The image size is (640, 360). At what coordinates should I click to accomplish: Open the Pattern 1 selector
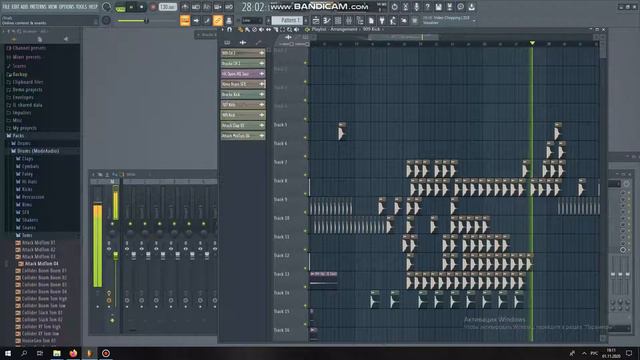pos(287,20)
